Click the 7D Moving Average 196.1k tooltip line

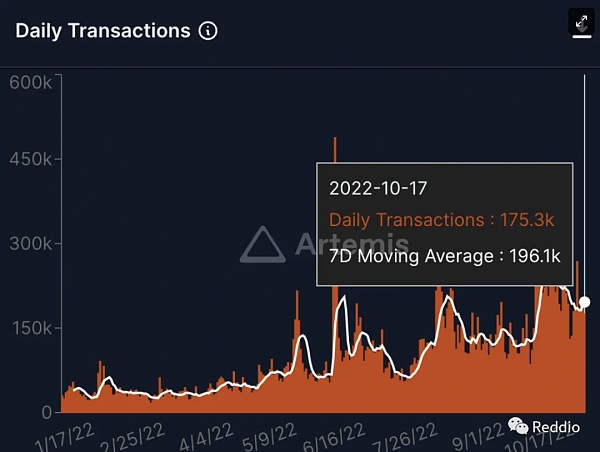coord(445,256)
